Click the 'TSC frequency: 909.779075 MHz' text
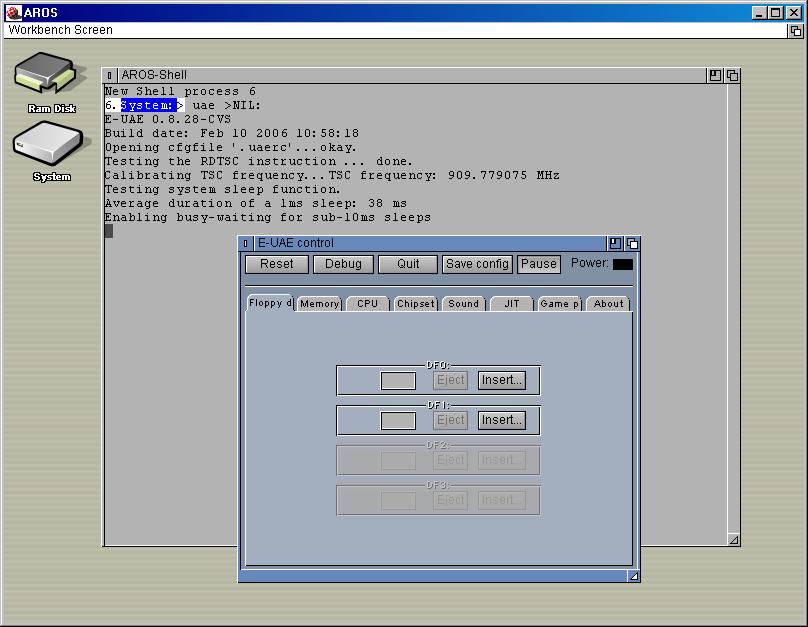808x627 pixels. (444, 175)
